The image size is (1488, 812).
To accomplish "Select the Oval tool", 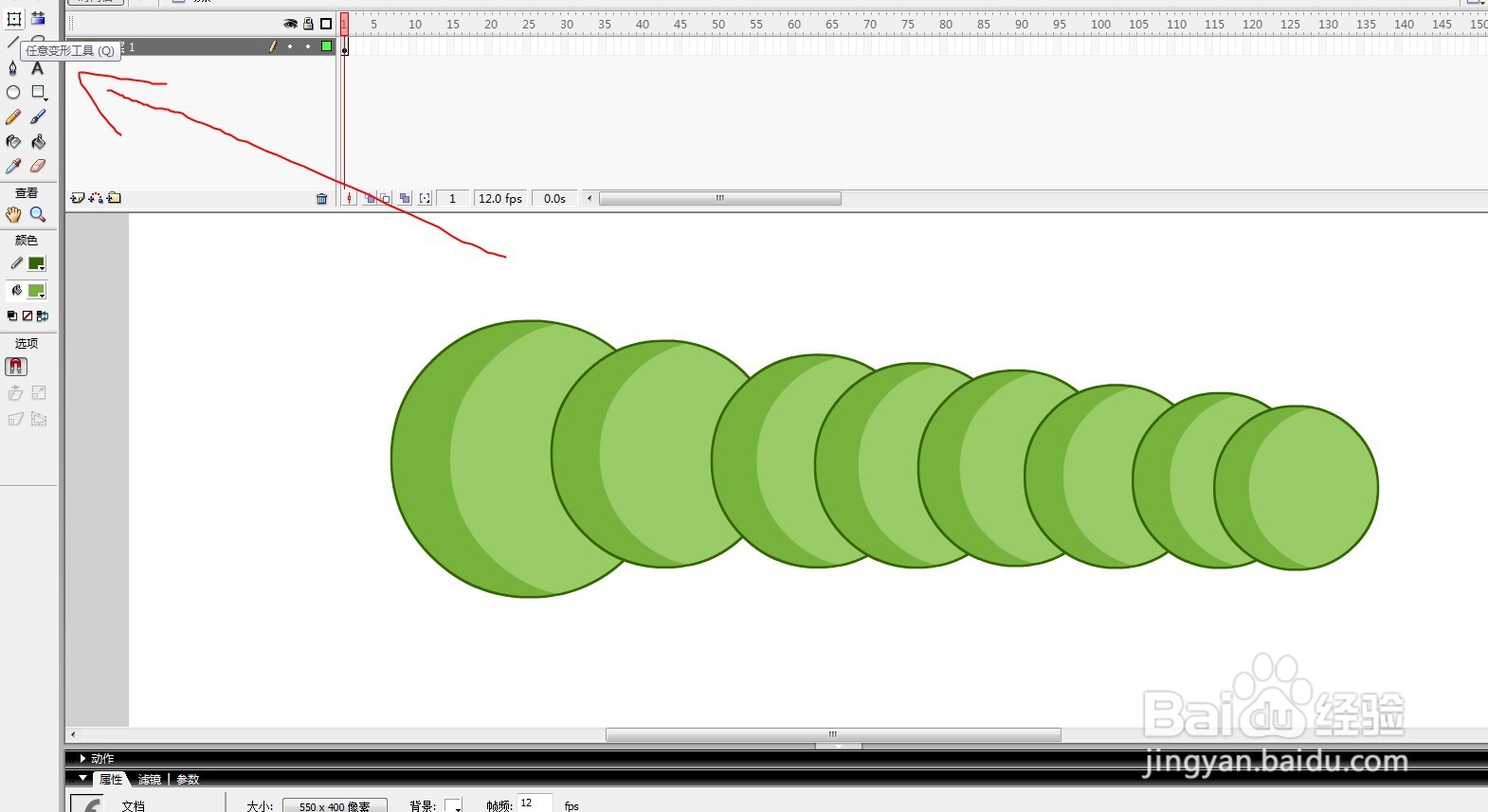I will (13, 93).
